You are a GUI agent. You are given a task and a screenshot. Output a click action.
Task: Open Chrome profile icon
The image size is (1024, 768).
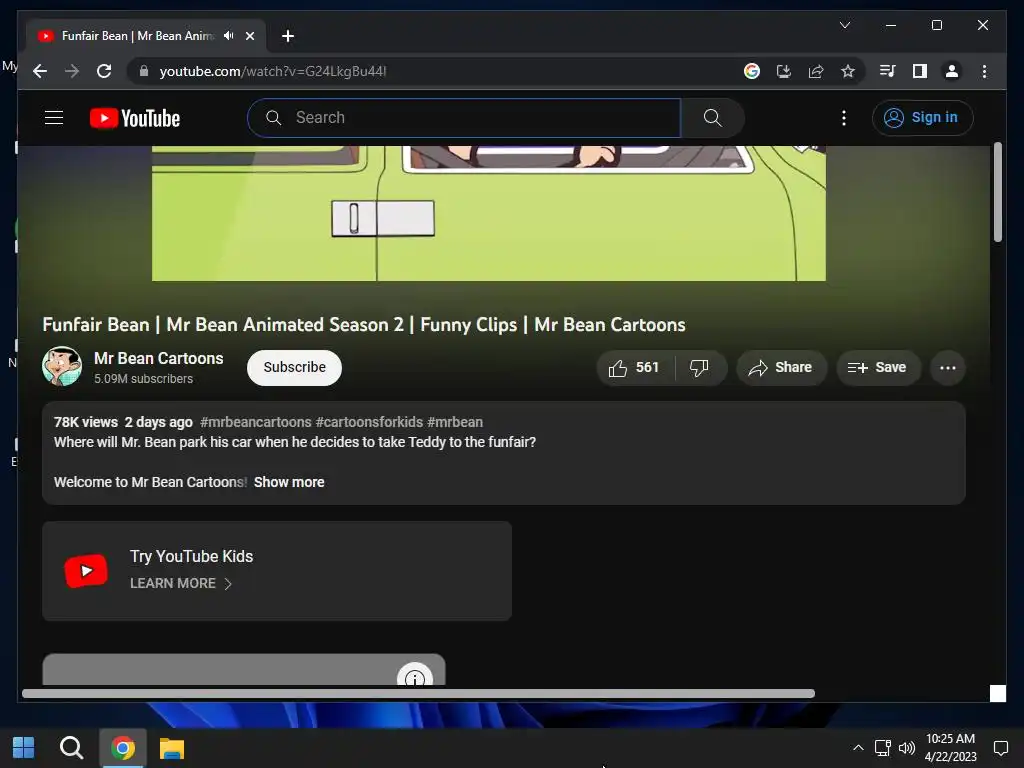(952, 71)
